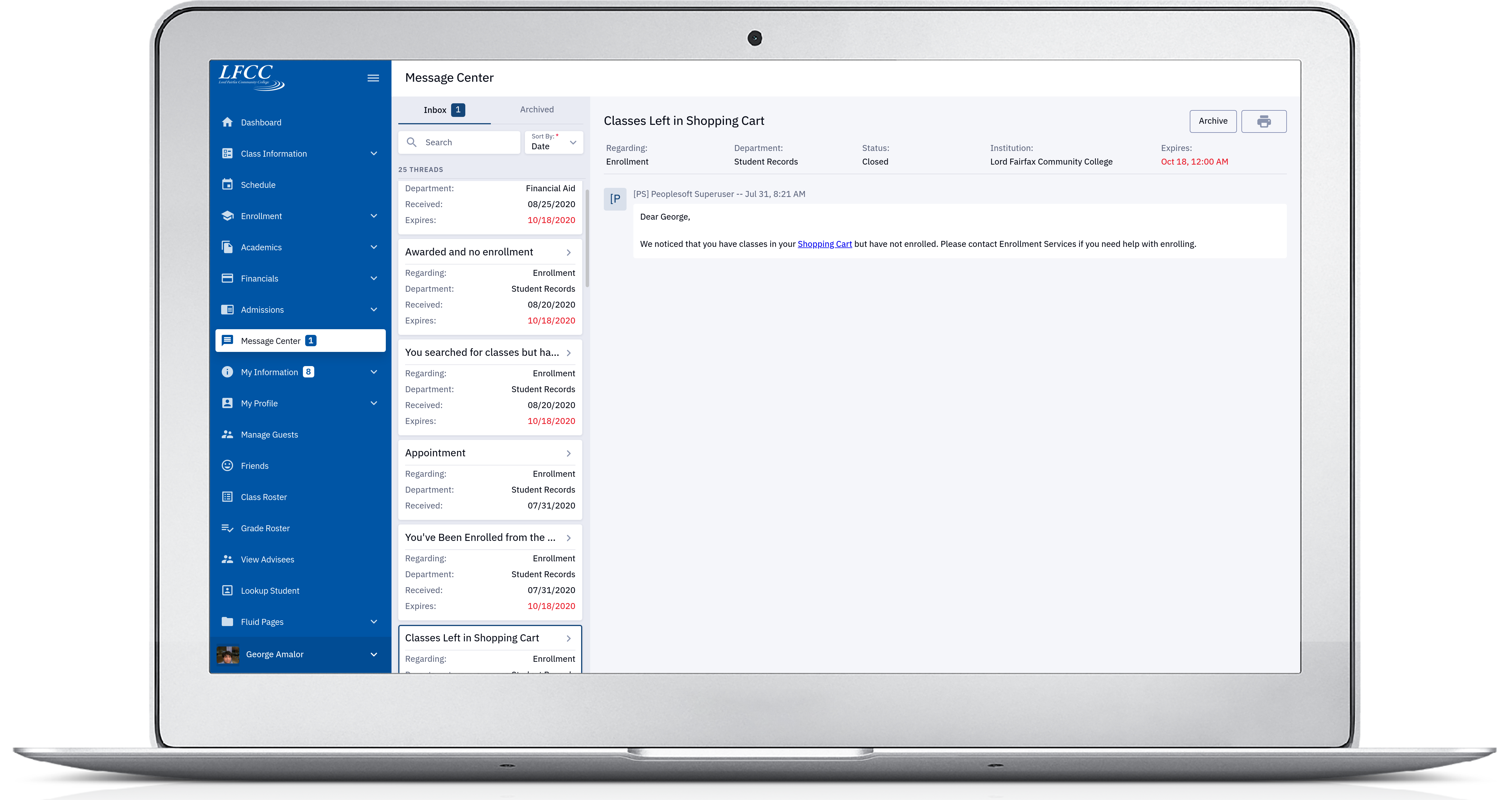Click George Amalor profile photo
This screenshot has width=1512, height=800.
228,654
